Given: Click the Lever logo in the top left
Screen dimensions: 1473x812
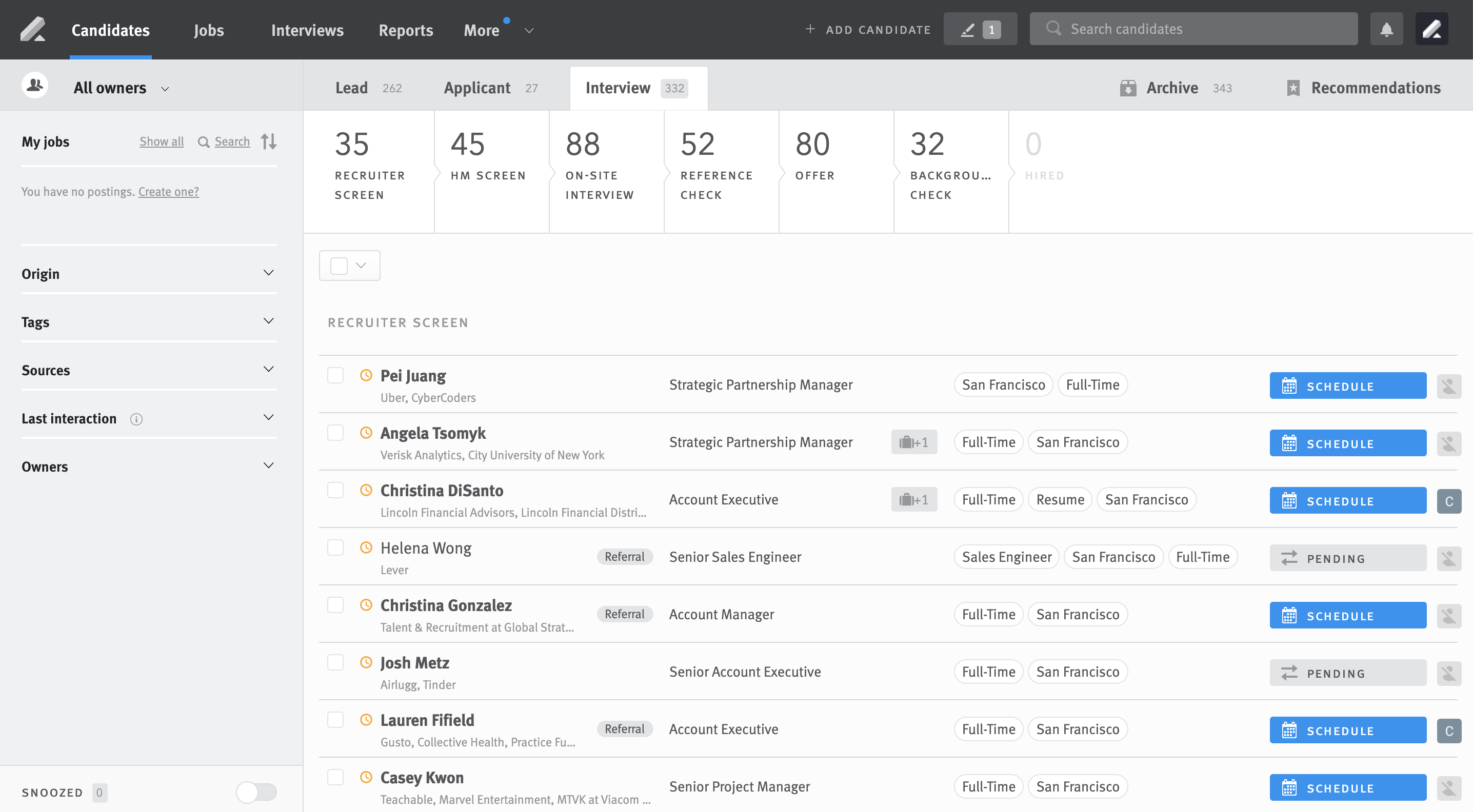Looking at the screenshot, I should tap(33, 29).
